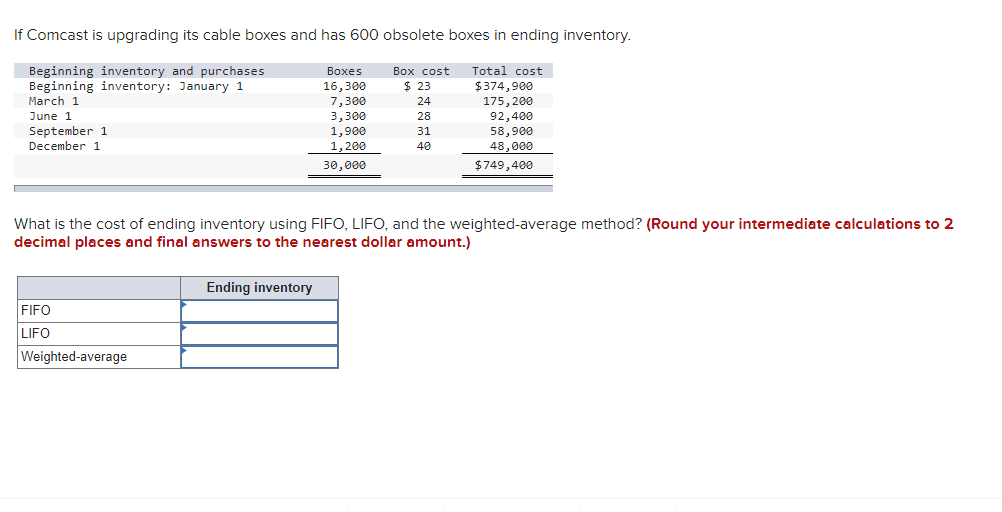Click the 48,000 total cost value
The width and height of the screenshot is (1002, 512).
pyautogui.click(x=511, y=146)
